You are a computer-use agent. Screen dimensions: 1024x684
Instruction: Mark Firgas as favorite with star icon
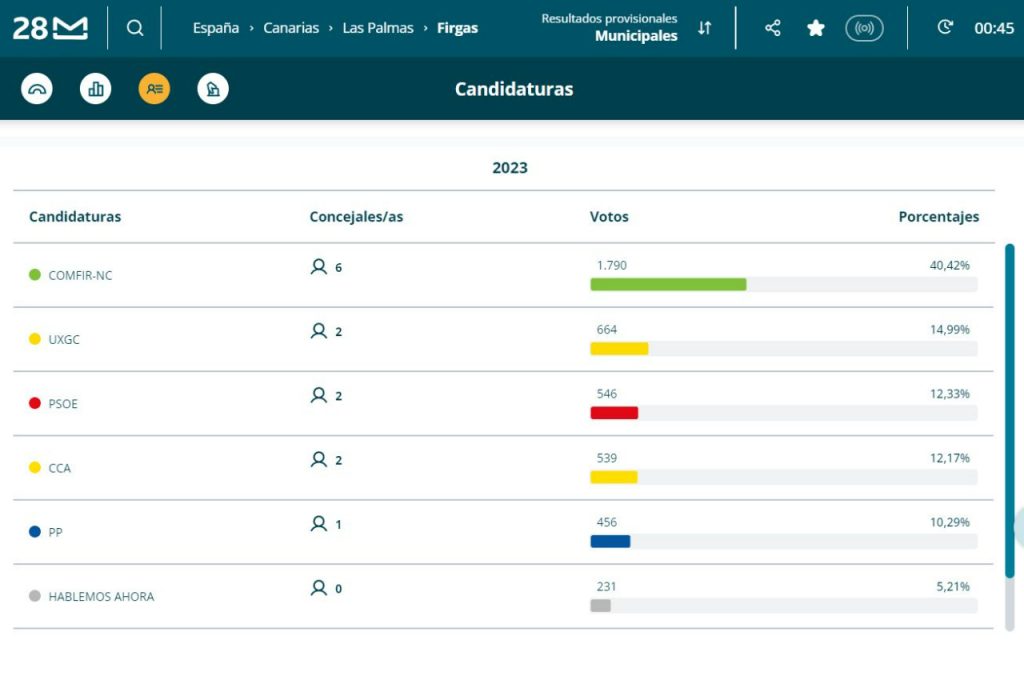point(816,28)
